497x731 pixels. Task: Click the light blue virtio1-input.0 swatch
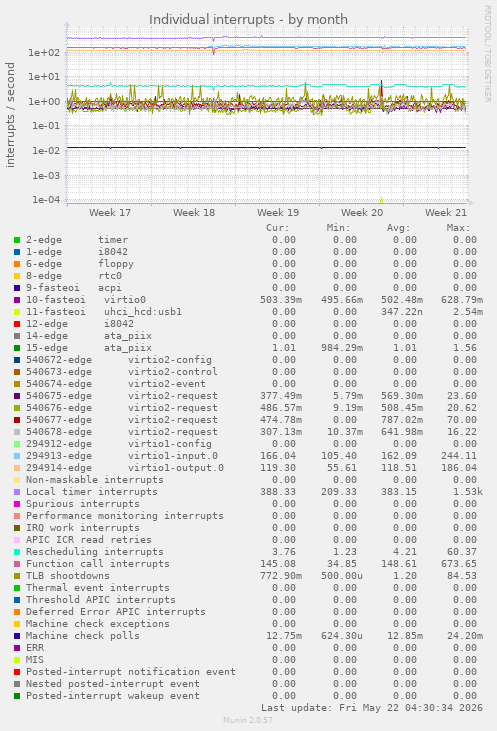tap(17, 456)
